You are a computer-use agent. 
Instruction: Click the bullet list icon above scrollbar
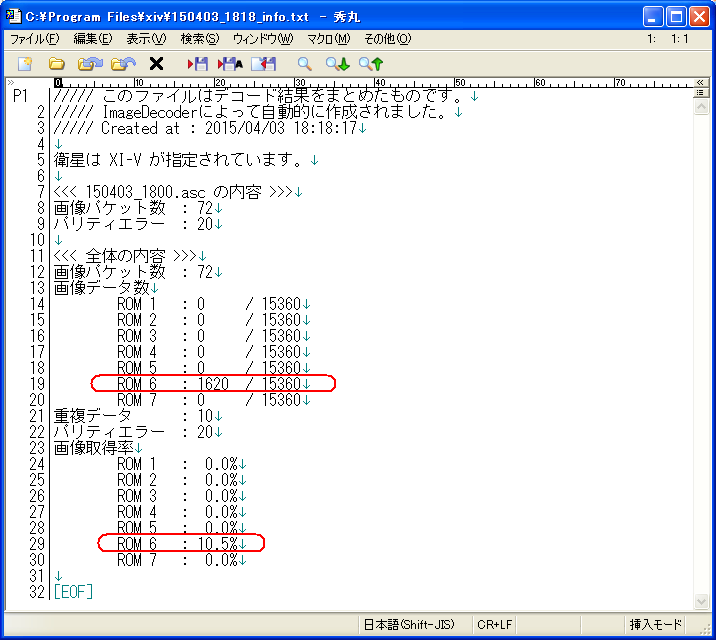tap(700, 93)
